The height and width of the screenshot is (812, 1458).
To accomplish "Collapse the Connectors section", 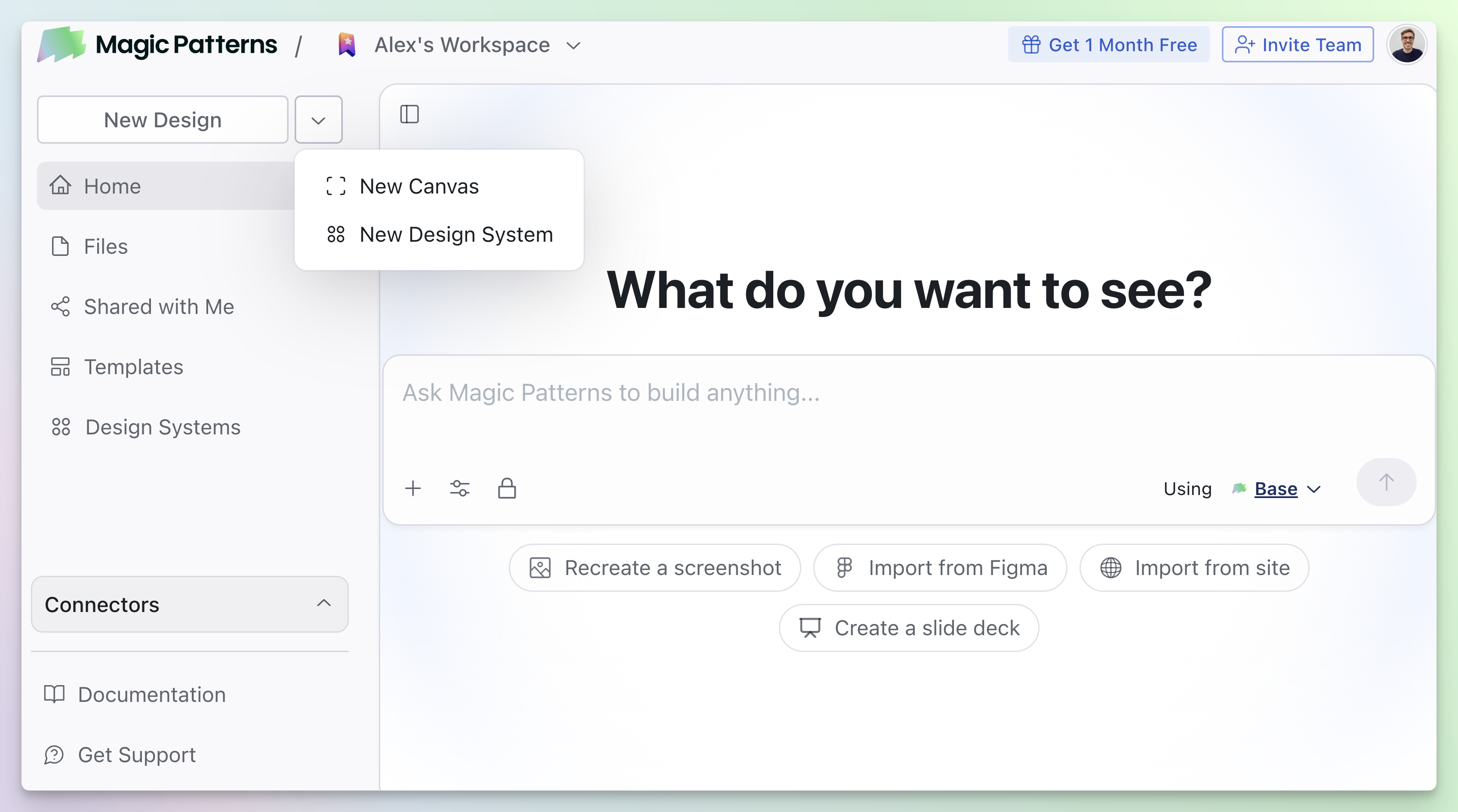I will [x=324, y=604].
